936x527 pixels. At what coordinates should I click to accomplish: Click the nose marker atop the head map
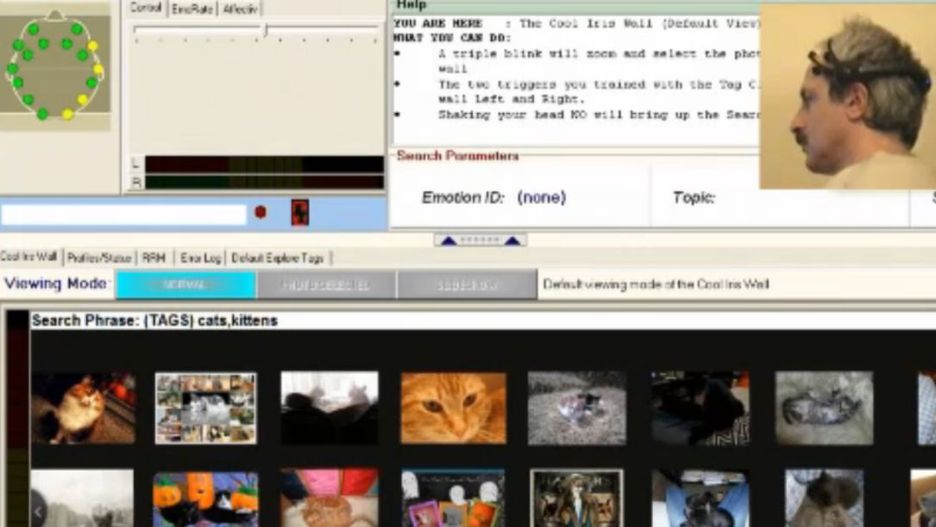(x=56, y=14)
